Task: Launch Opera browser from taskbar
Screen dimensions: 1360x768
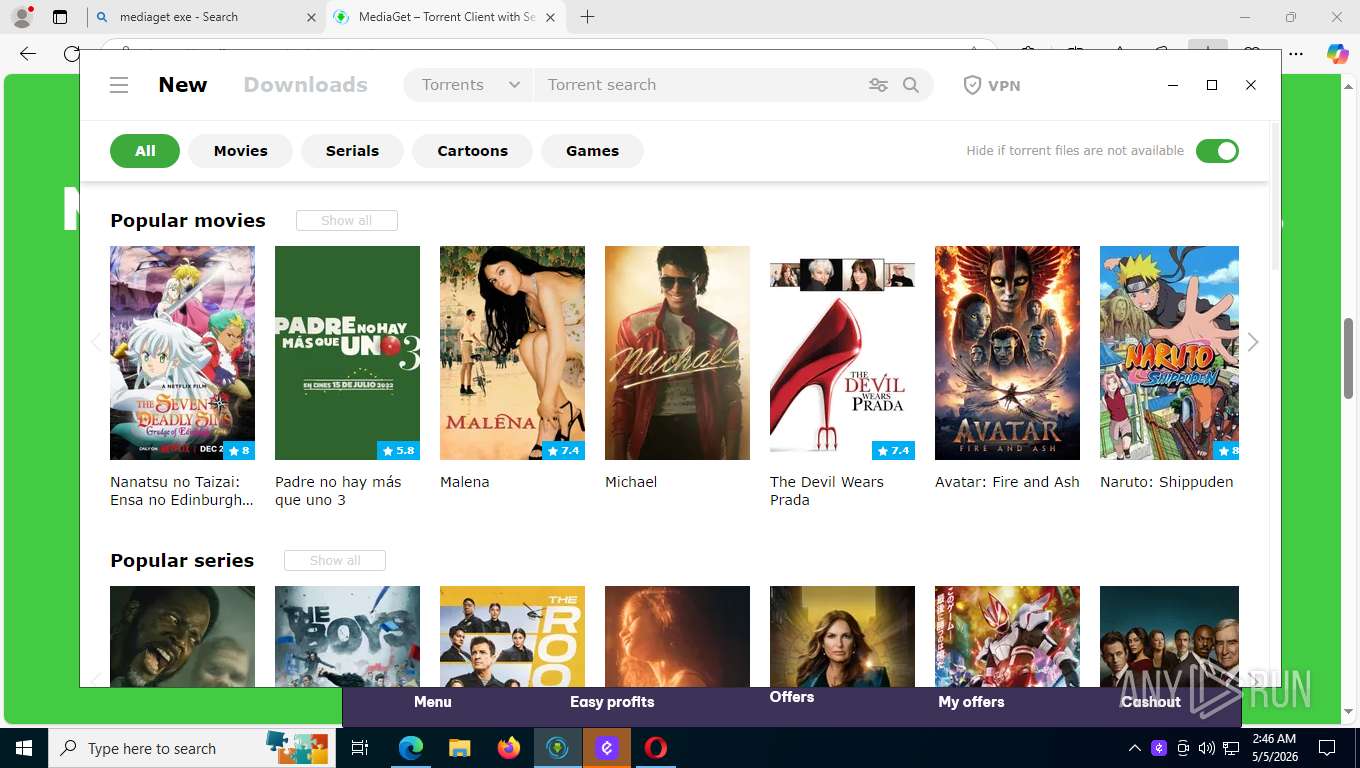Action: (x=656, y=748)
